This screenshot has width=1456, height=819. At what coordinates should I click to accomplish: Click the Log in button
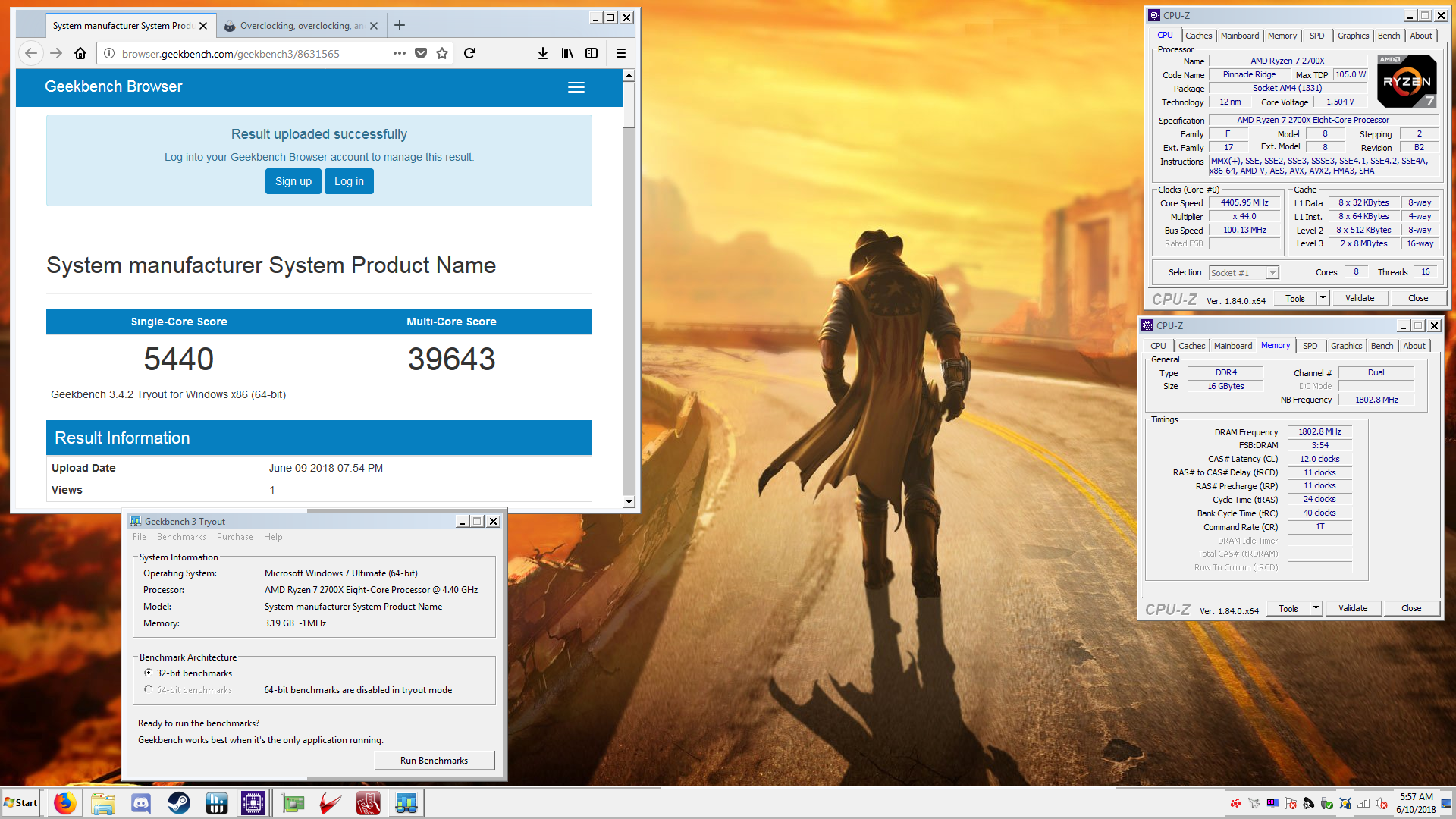349,181
